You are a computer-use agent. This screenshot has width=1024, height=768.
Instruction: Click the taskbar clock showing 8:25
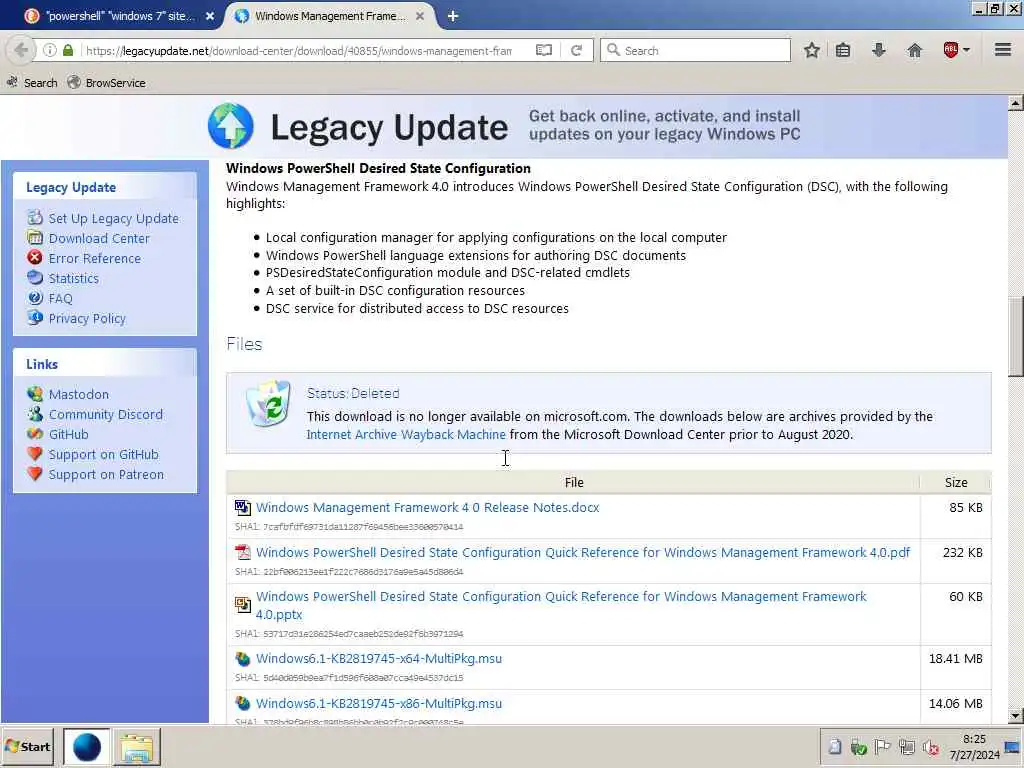(974, 746)
